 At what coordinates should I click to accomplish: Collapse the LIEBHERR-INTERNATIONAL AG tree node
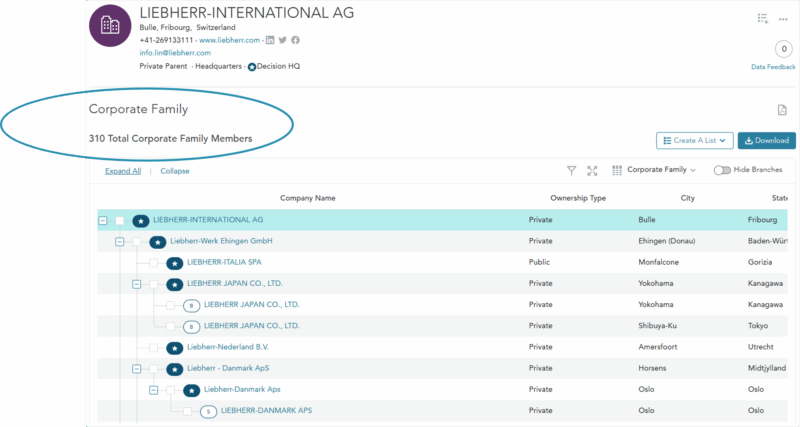click(x=103, y=220)
